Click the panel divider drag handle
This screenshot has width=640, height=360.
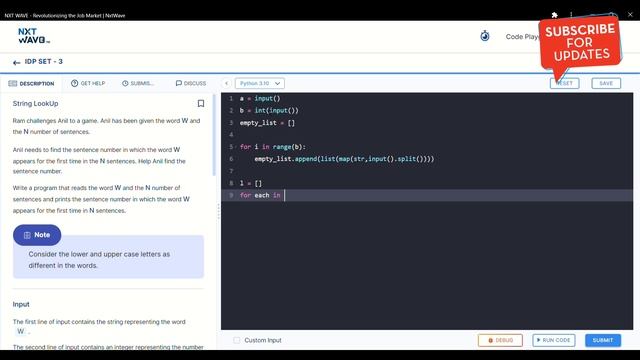coord(218,211)
